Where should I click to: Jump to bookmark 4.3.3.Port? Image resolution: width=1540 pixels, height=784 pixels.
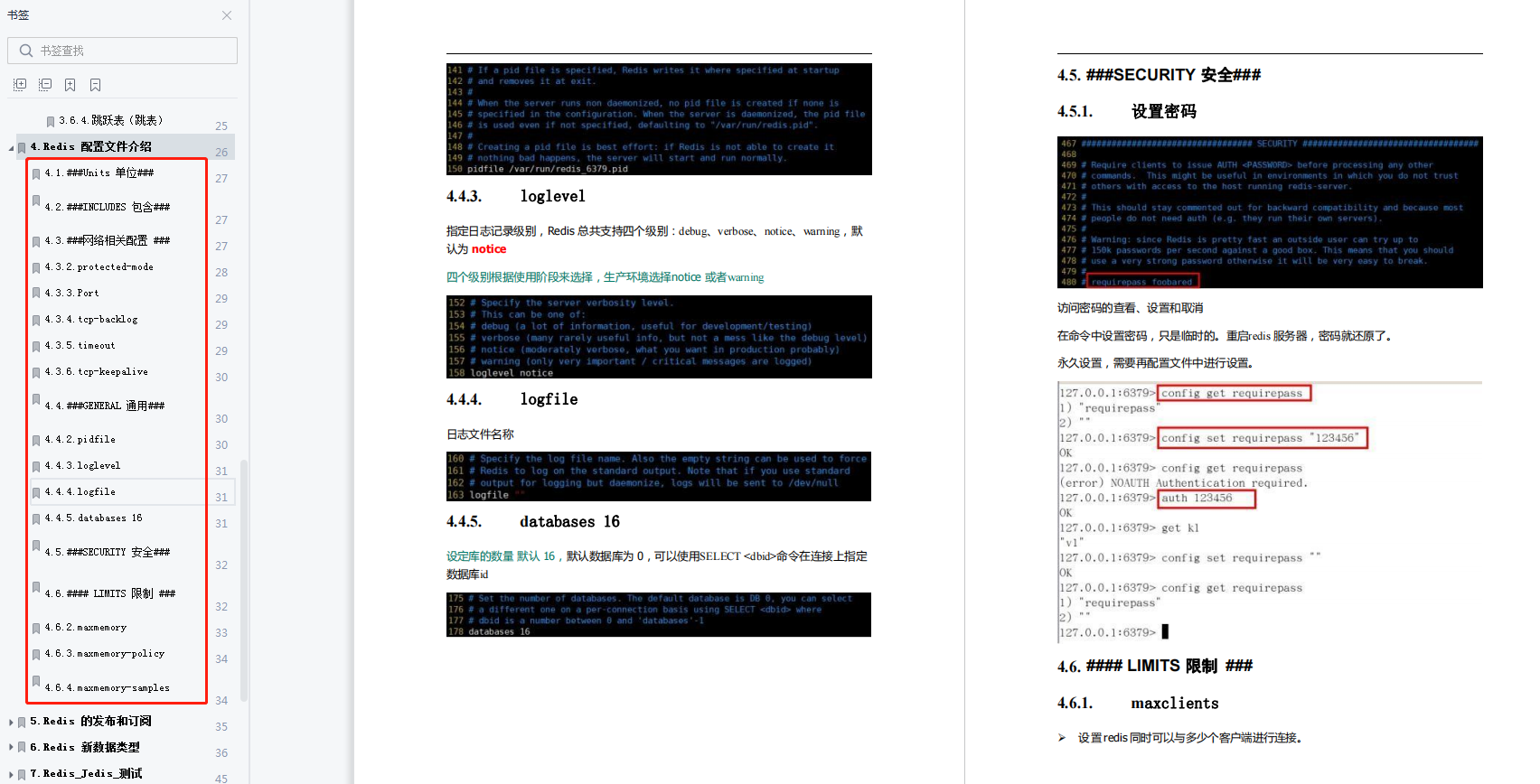(x=72, y=293)
